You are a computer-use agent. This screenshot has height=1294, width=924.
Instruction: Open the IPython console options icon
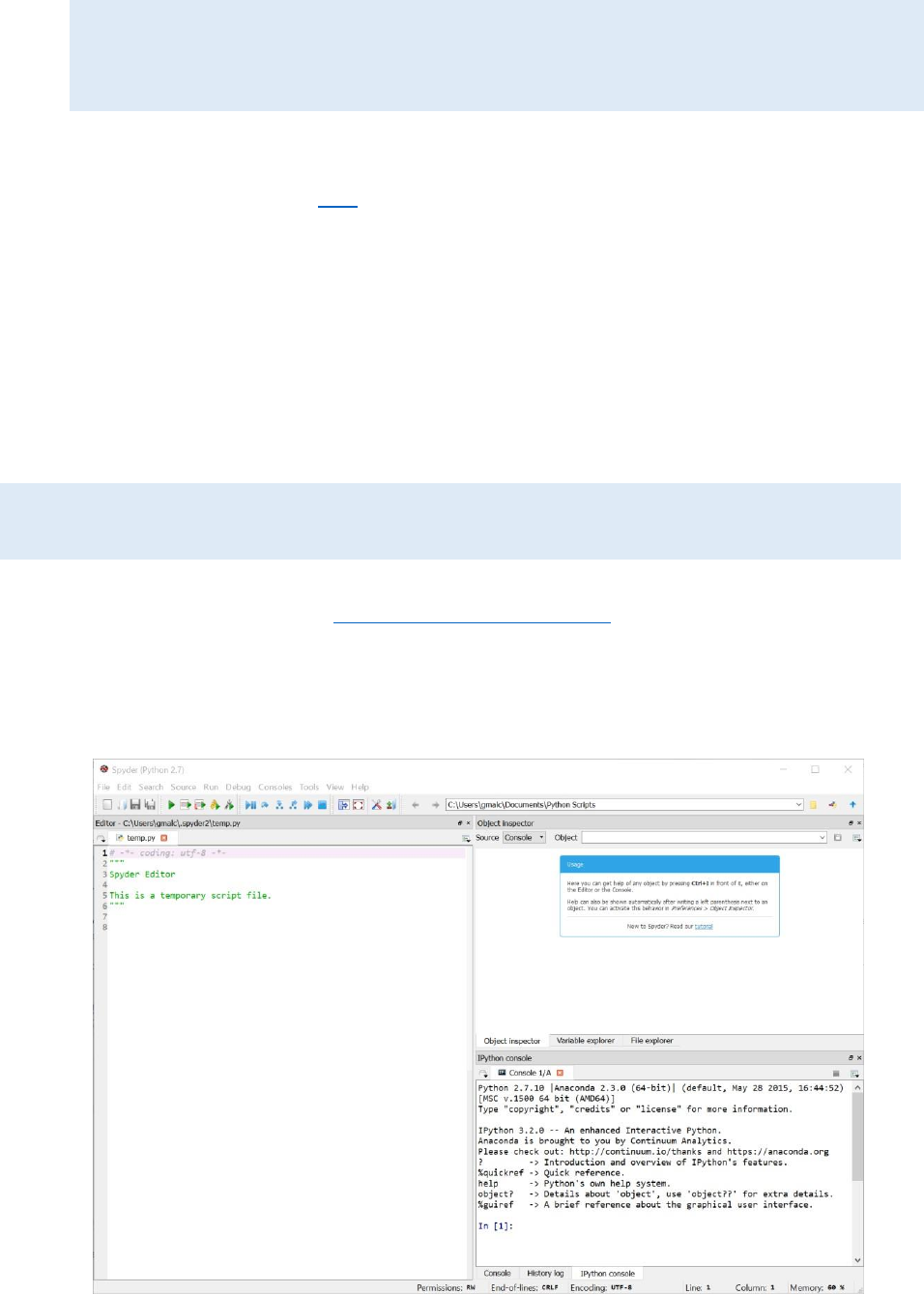(x=854, y=1073)
